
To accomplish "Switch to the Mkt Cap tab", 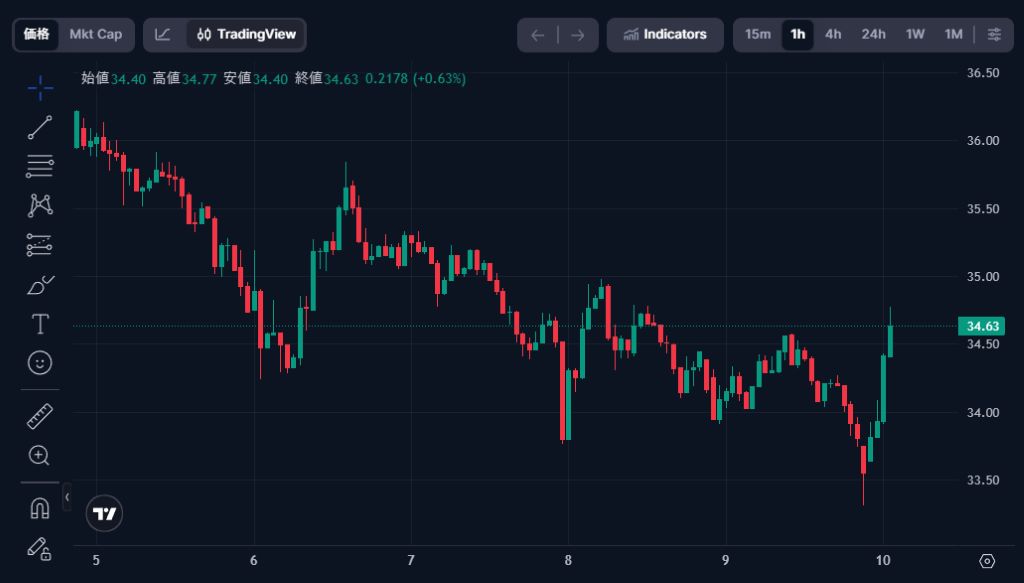I will 96,34.
